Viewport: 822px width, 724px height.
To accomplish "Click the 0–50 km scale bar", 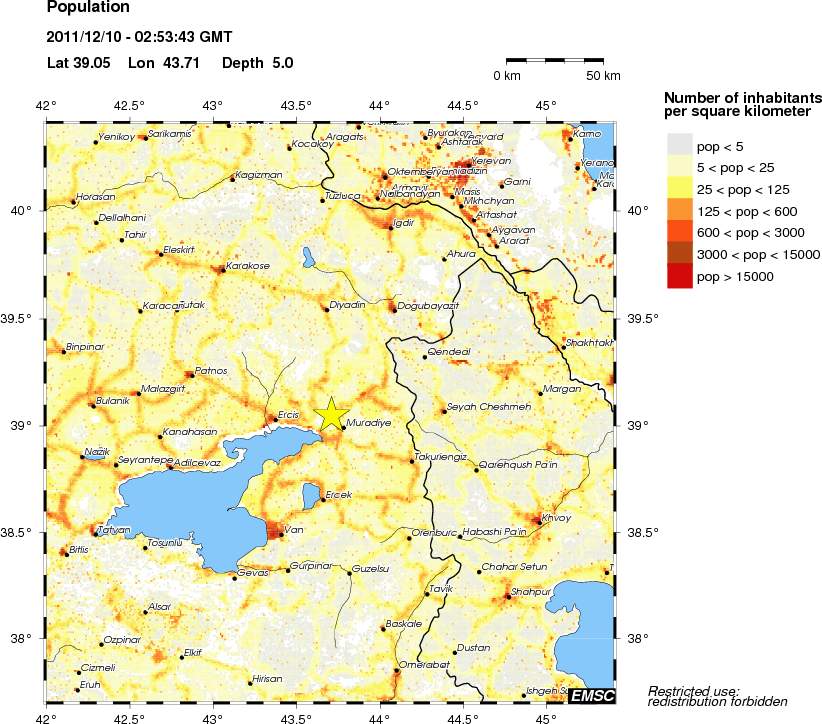I will point(554,62).
